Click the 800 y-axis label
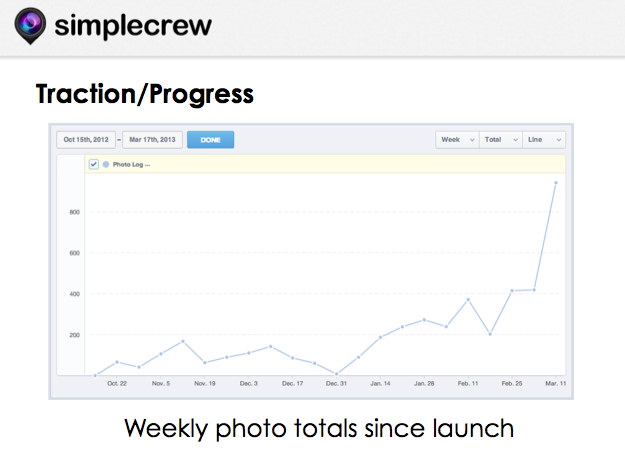This screenshot has height=468, width=625. click(x=75, y=212)
